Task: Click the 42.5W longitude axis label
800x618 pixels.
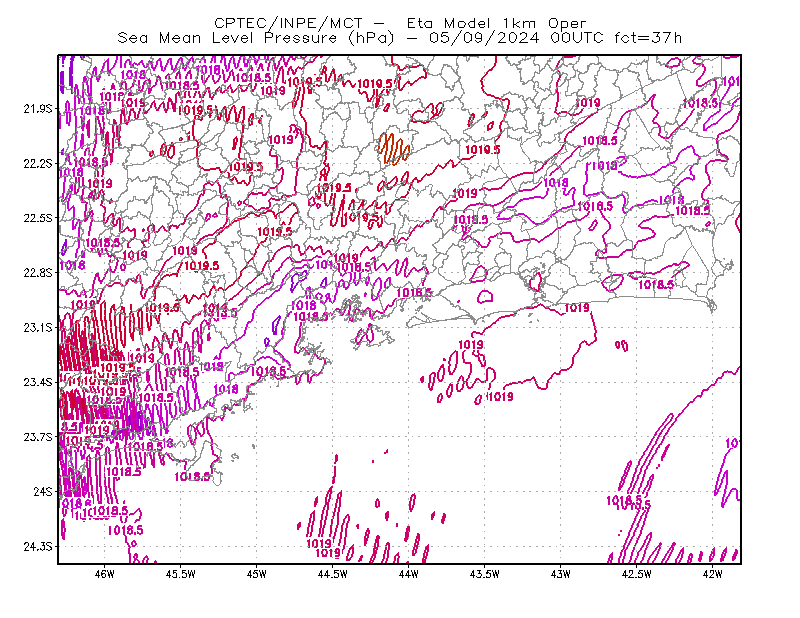Action: [637, 574]
